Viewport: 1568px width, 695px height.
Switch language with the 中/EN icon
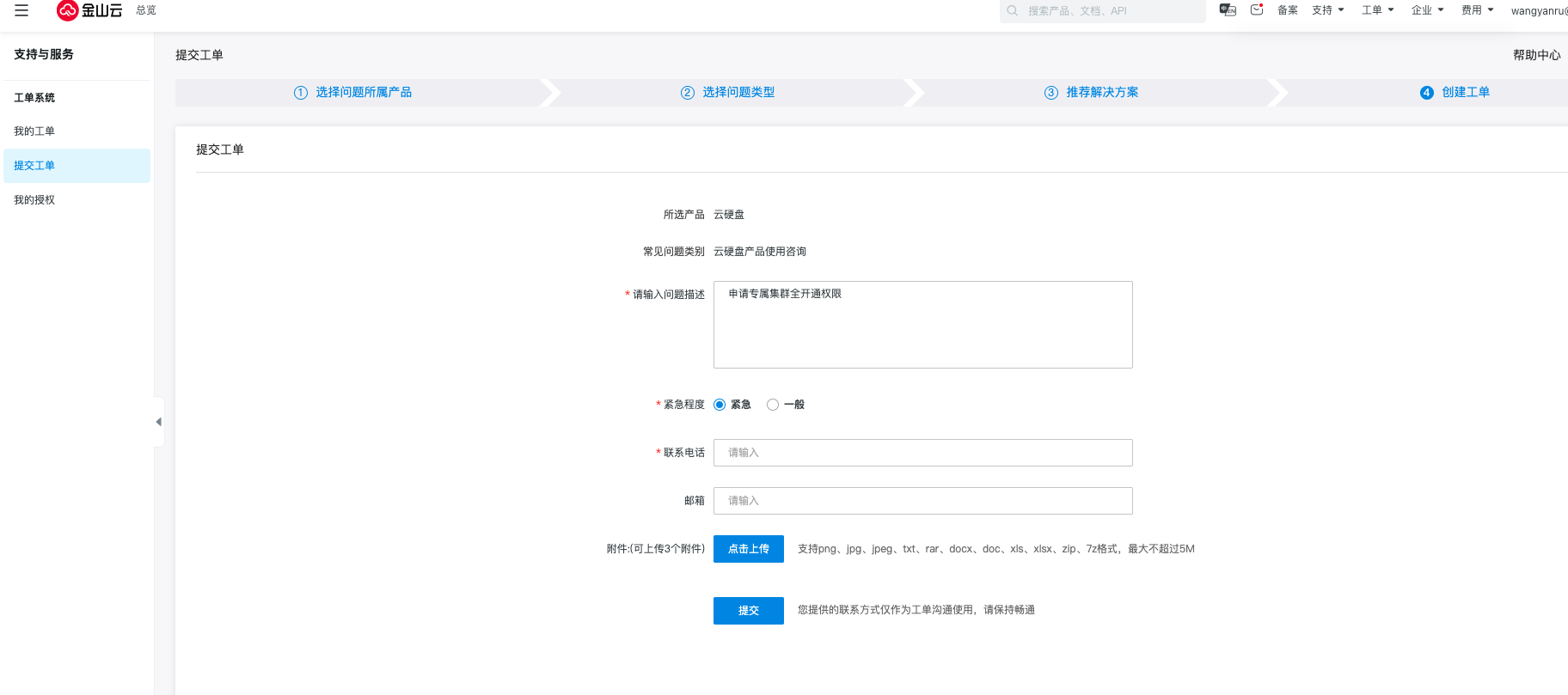point(1228,10)
